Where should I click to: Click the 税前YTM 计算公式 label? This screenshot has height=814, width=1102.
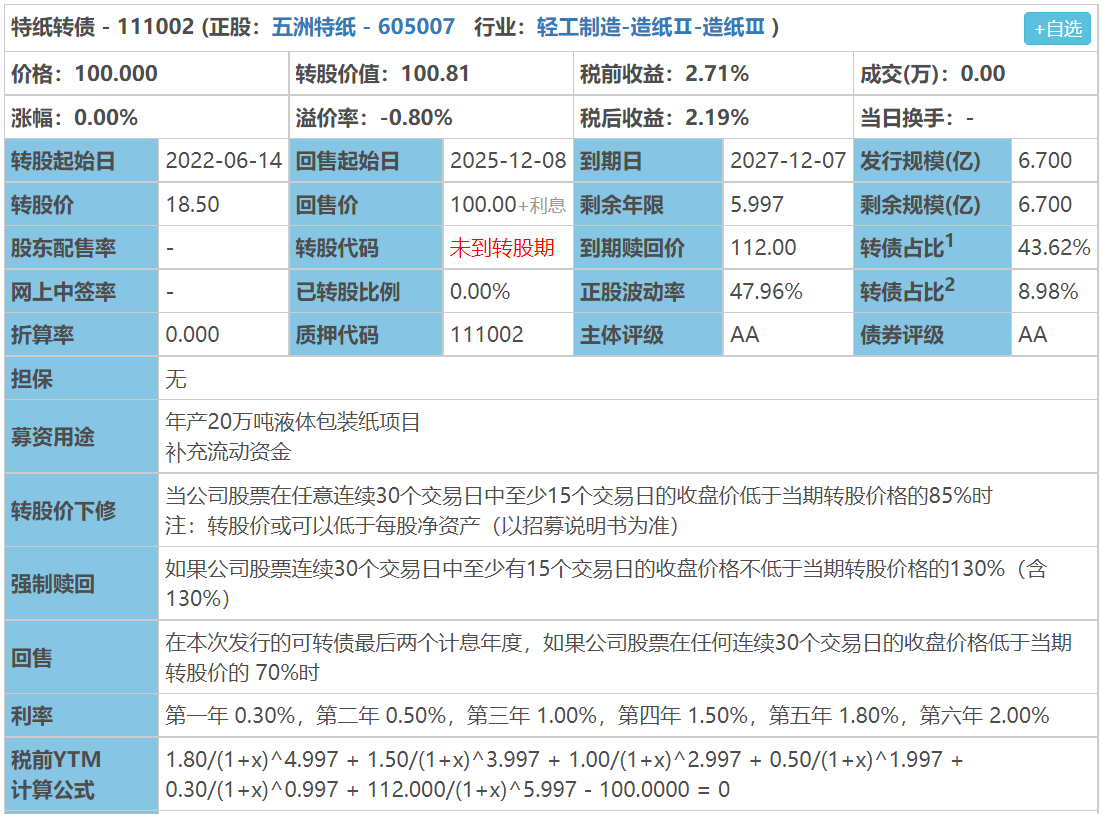(x=56, y=775)
